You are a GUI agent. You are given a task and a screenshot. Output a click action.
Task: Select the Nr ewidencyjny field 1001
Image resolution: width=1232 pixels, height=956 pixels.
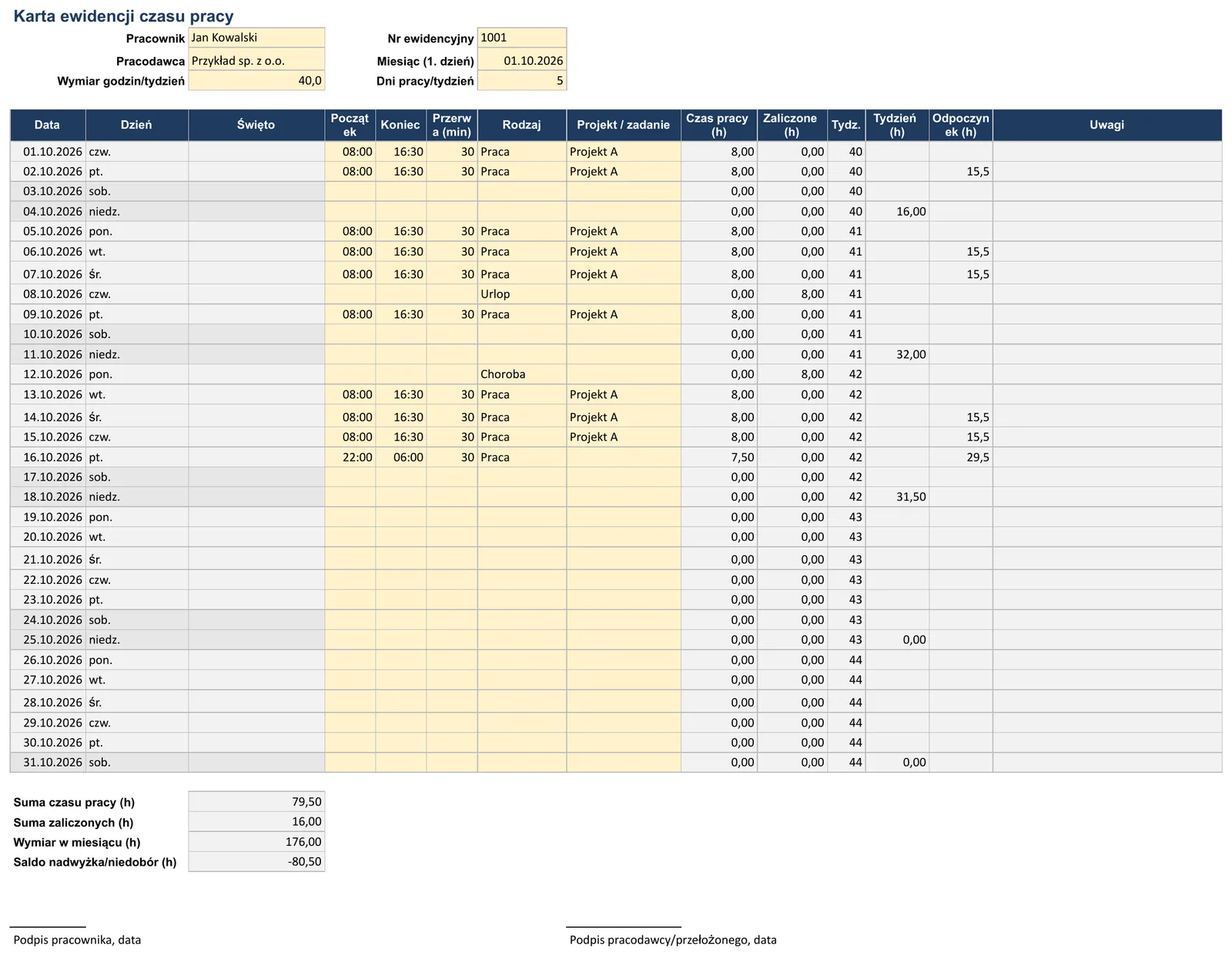pos(522,38)
